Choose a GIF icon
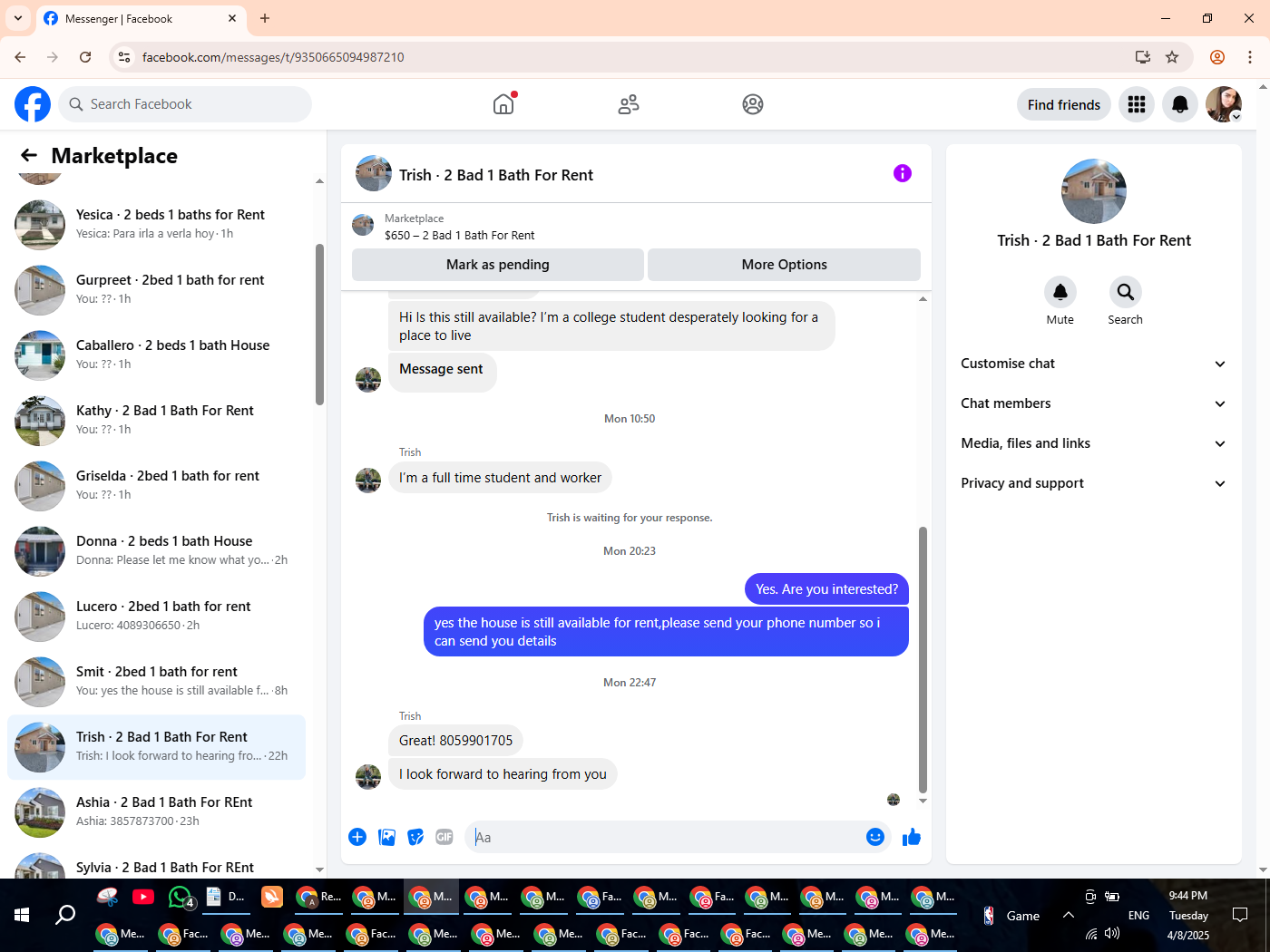1270x952 pixels. [x=444, y=837]
